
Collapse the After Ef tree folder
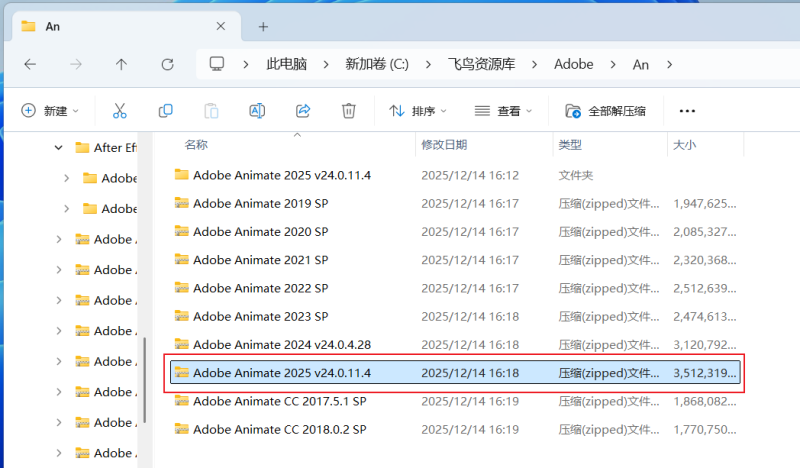point(59,147)
